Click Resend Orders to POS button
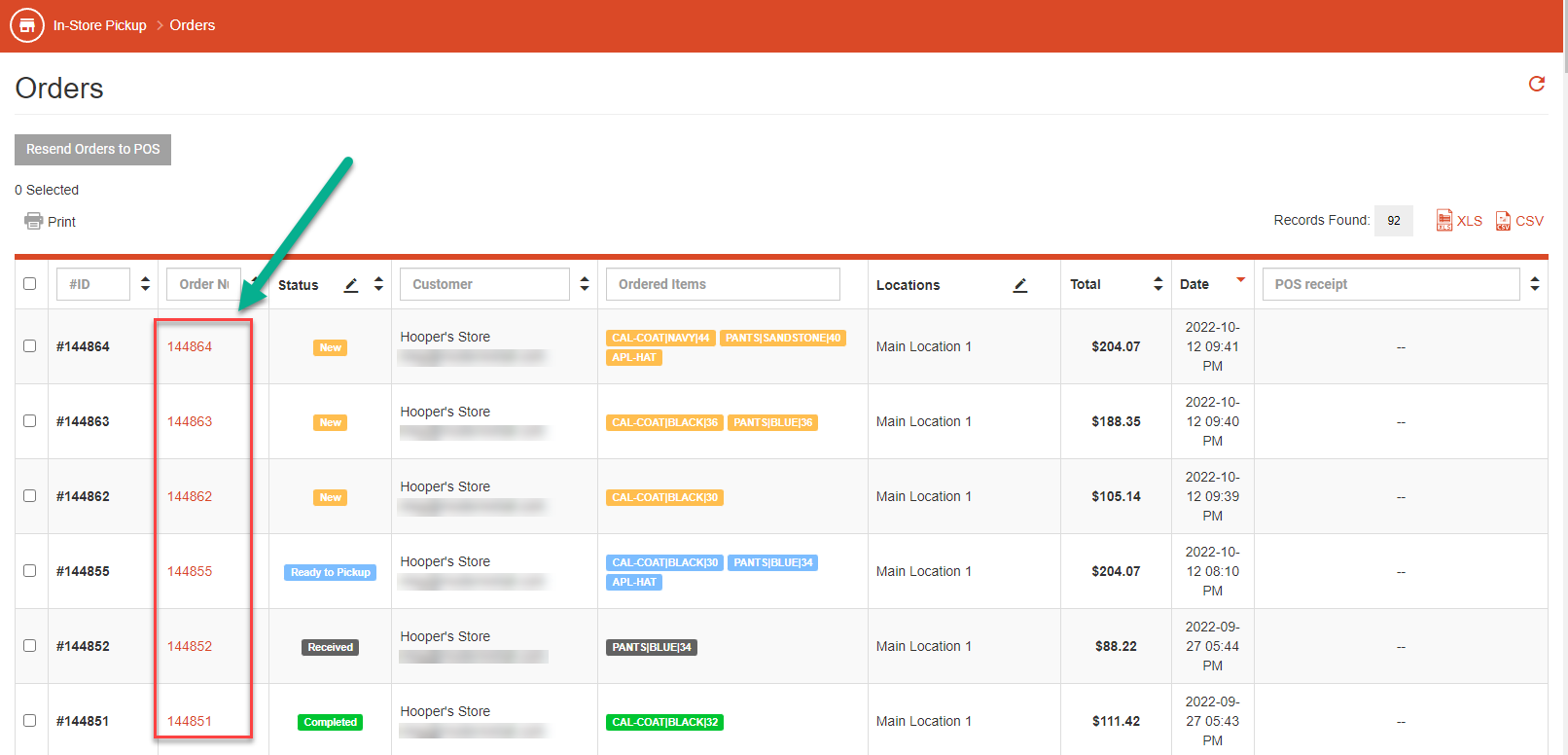The height and width of the screenshot is (755, 1568). (93, 150)
